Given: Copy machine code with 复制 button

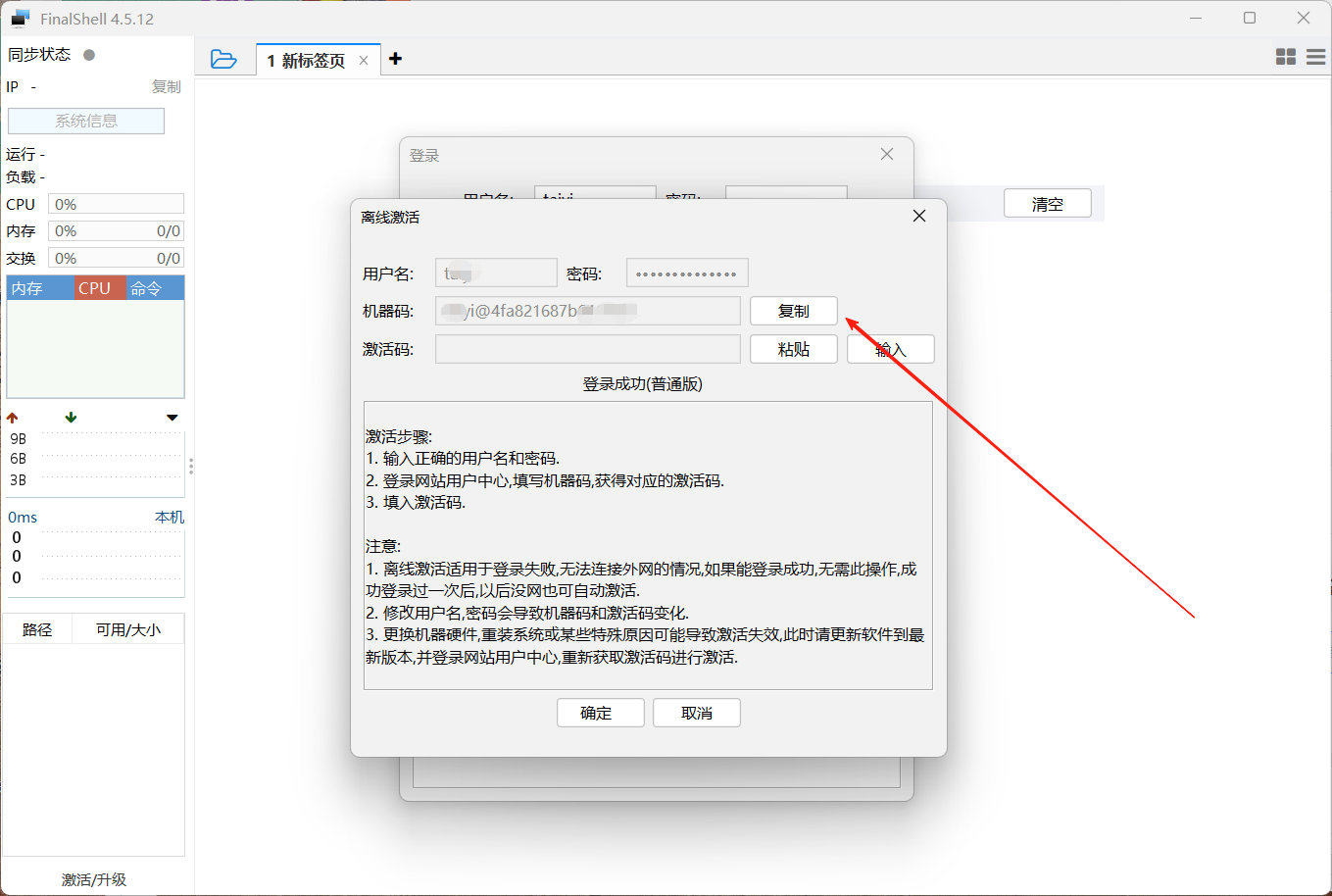Looking at the screenshot, I should tap(793, 311).
